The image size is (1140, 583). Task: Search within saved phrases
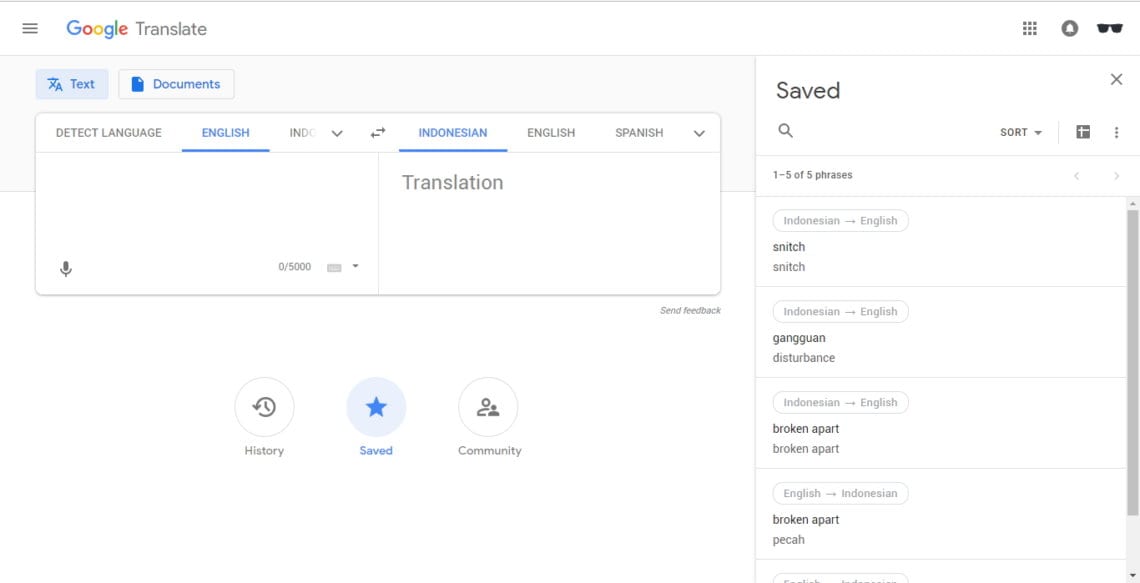pos(786,130)
